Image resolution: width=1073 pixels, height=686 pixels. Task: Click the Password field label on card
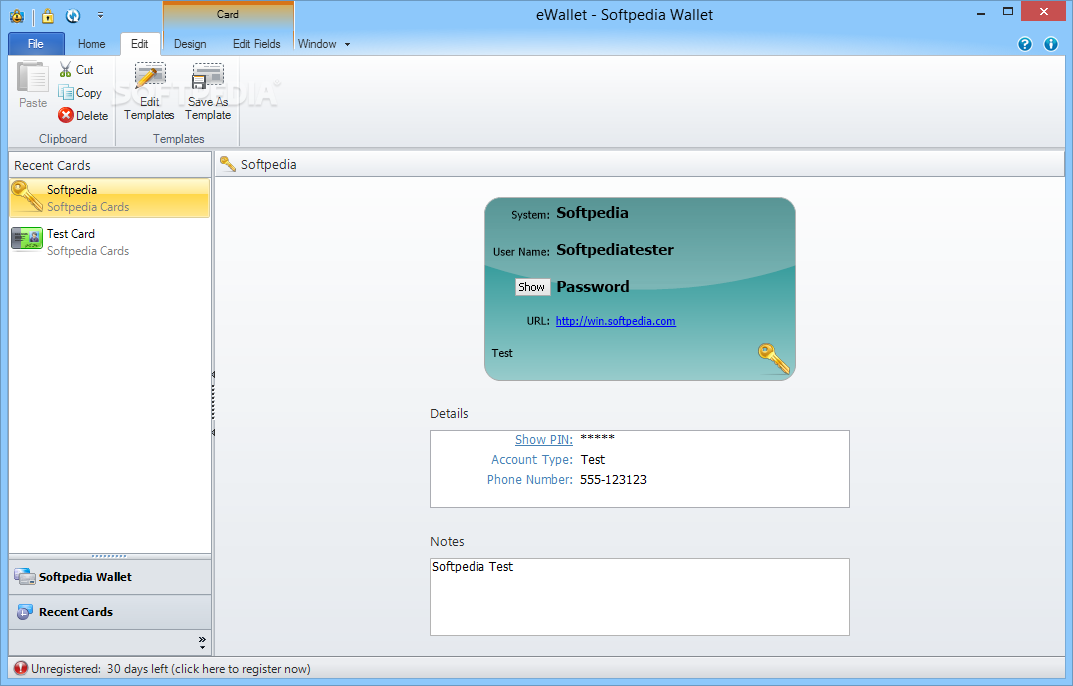pyautogui.click(x=593, y=287)
